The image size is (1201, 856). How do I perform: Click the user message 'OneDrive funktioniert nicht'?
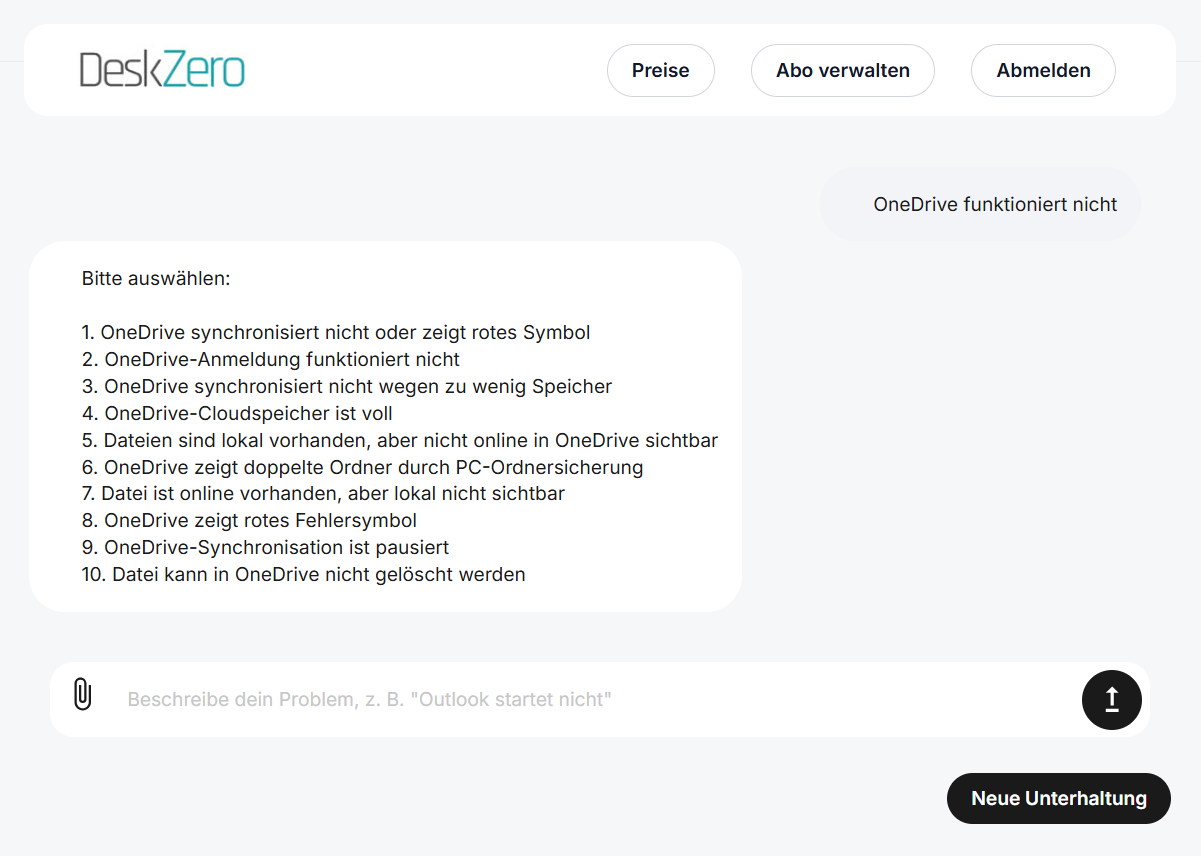[995, 204]
